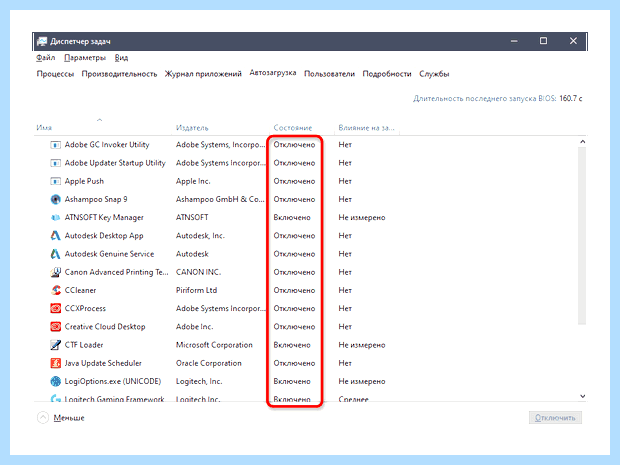Click the Logitech, Inc. publisher cell
The height and width of the screenshot is (465, 620).
point(199,381)
